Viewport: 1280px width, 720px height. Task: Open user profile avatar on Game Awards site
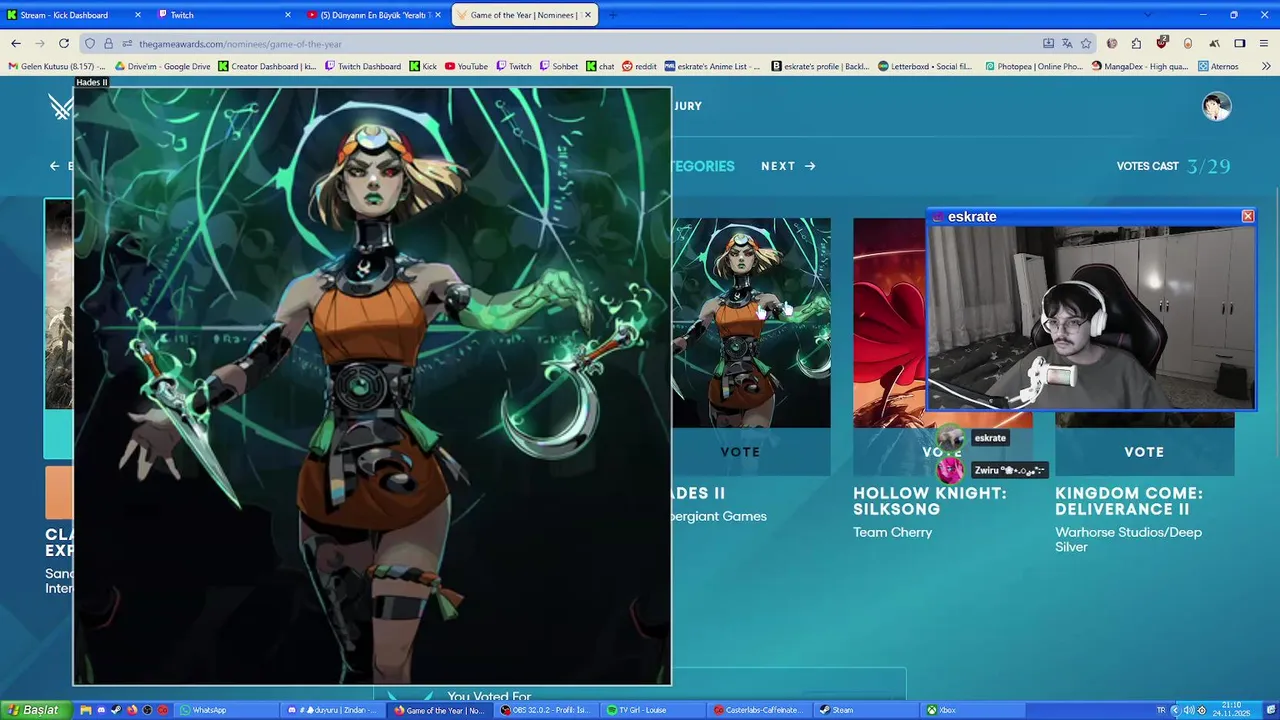click(x=1216, y=106)
